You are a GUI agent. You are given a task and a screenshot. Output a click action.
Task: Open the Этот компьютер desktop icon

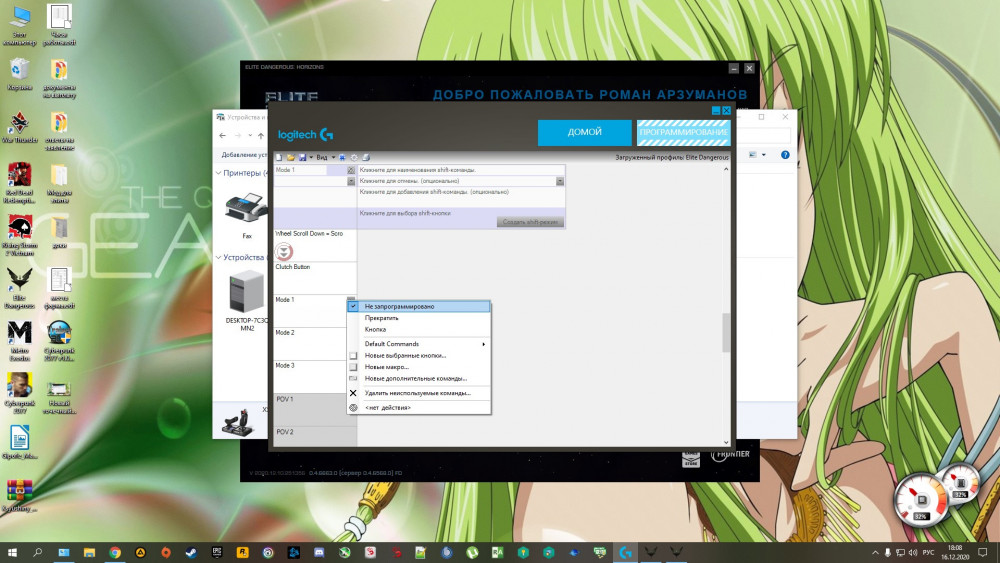tap(20, 26)
